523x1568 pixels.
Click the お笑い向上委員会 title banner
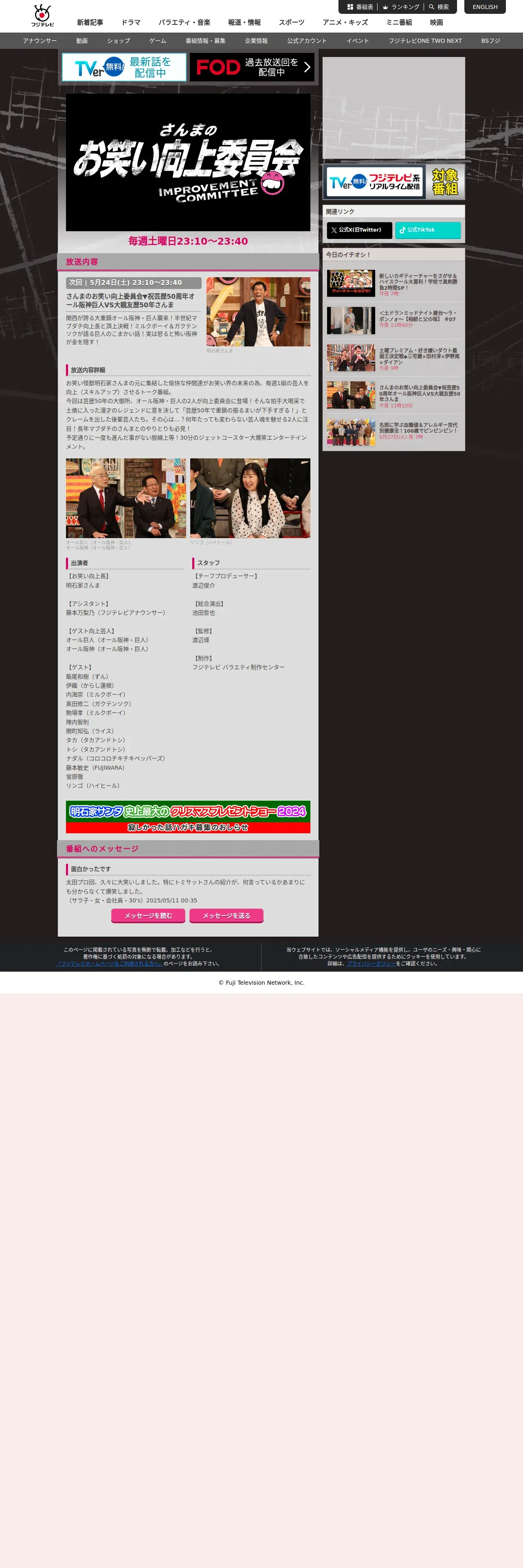click(188, 162)
